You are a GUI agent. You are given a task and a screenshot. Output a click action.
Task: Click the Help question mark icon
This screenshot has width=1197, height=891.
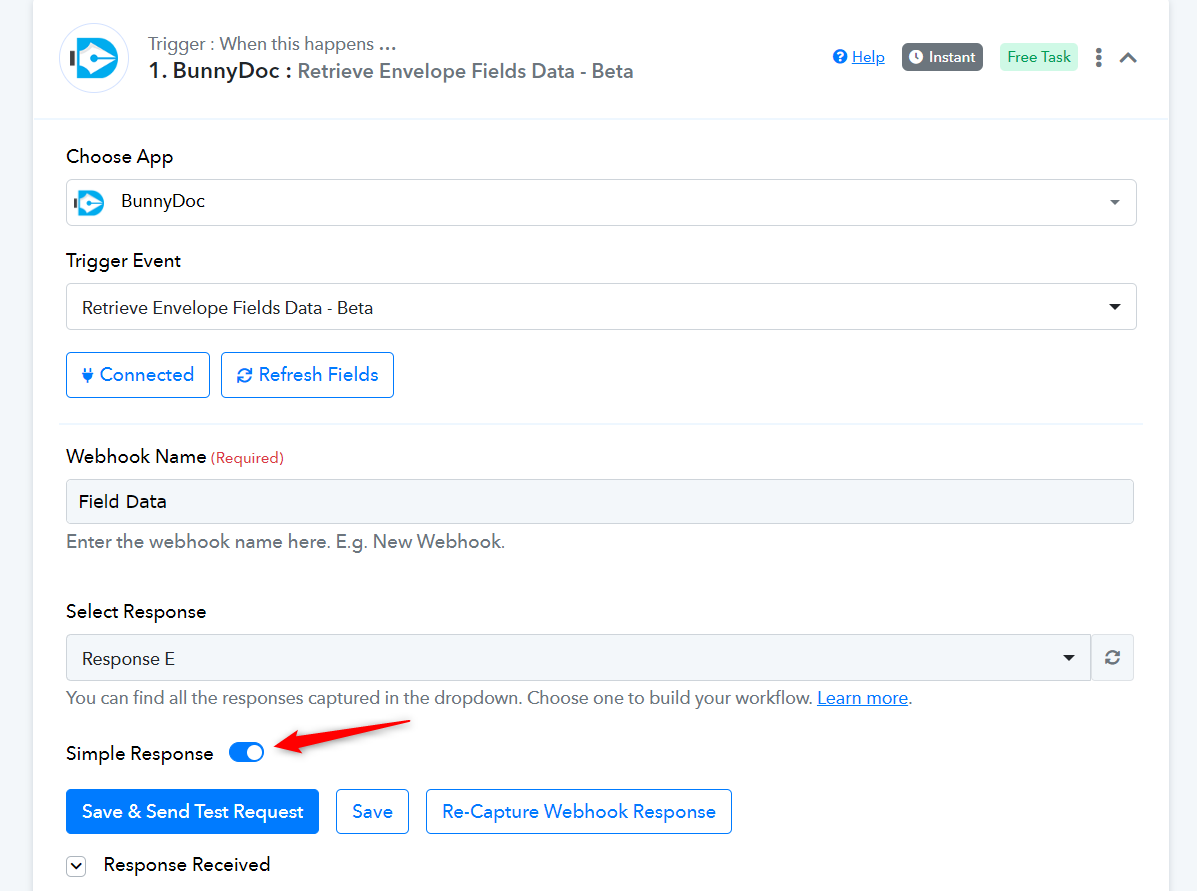click(840, 57)
